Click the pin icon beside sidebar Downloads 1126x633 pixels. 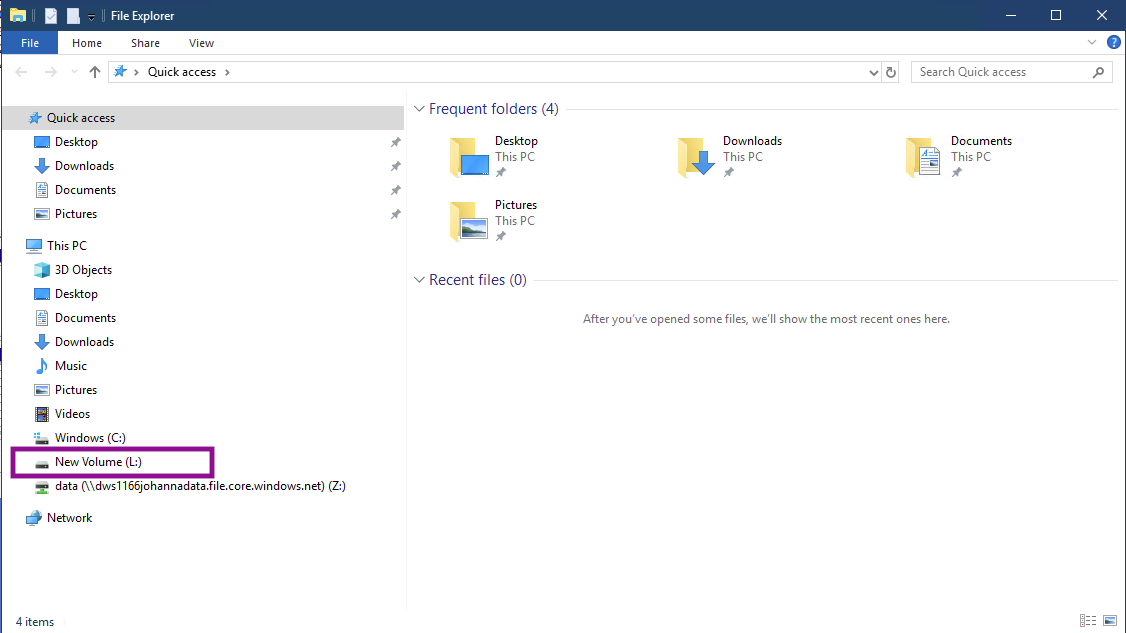pyautogui.click(x=395, y=166)
